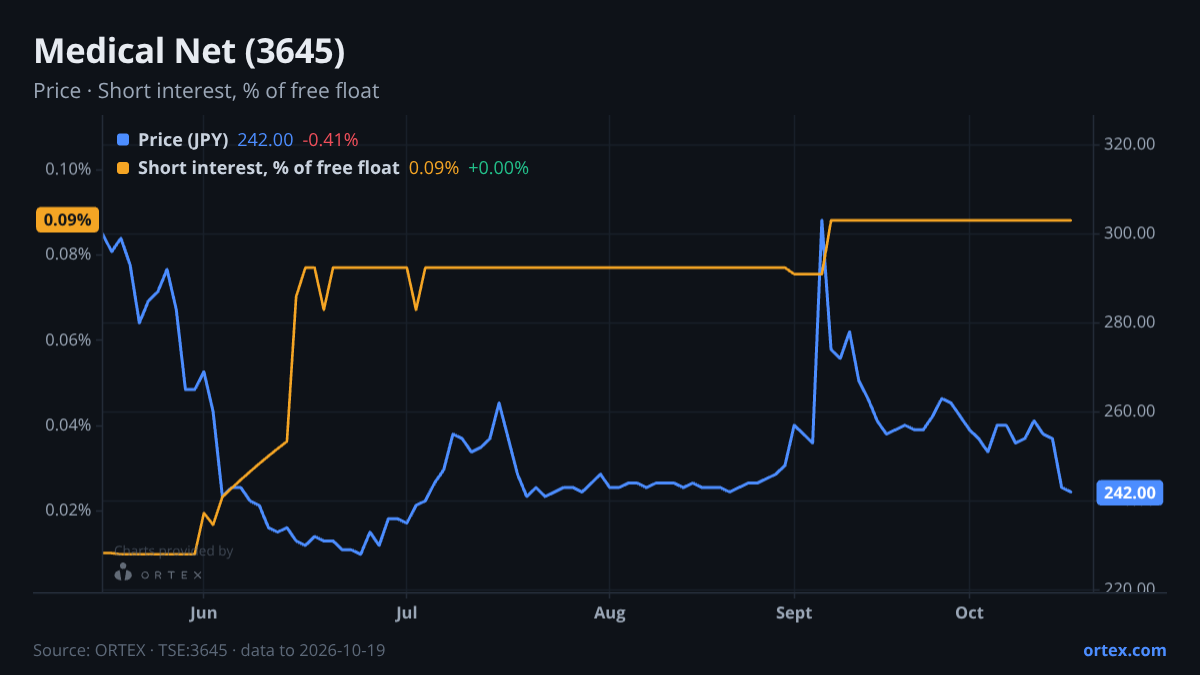Viewport: 1200px width, 675px height.
Task: Open the ortex.com link
Action: pos(1125,650)
